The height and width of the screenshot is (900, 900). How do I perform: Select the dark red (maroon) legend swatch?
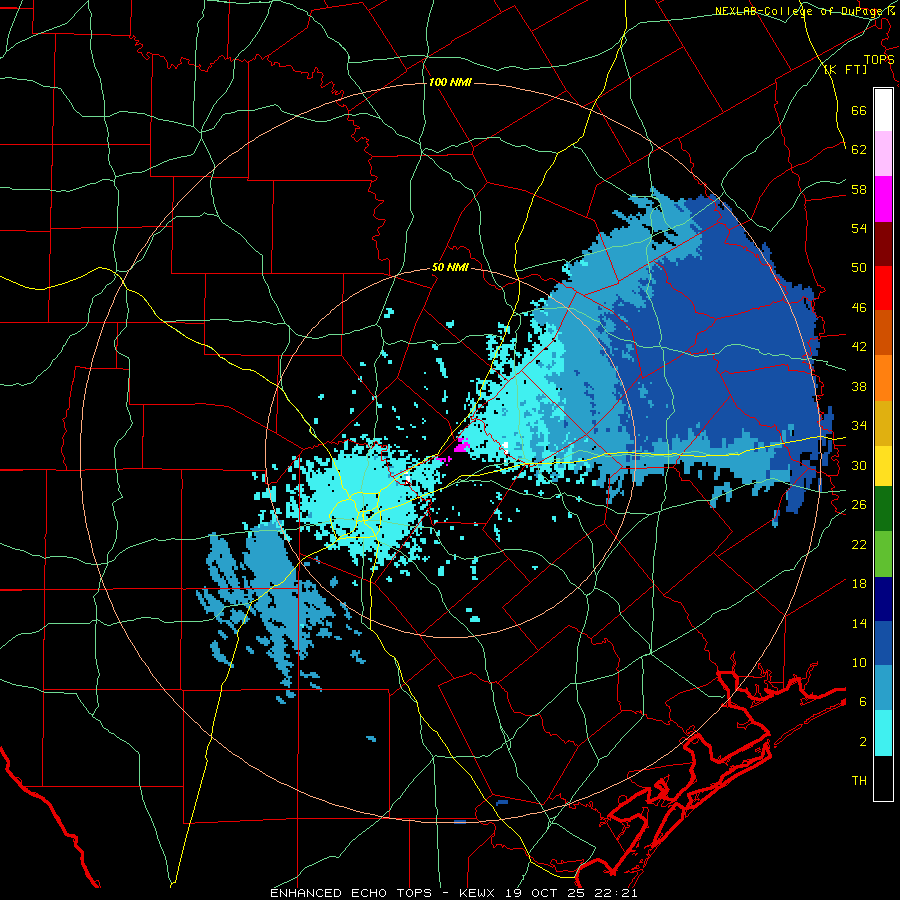tap(883, 244)
